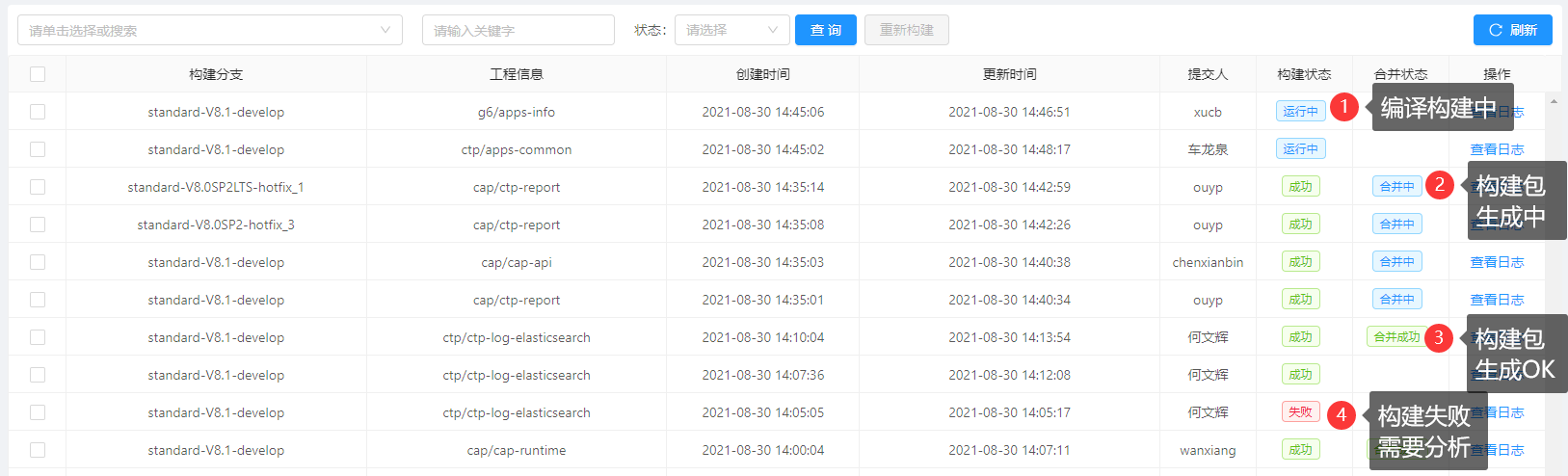Click the 运行中 tag in the g6/apps-info row

pos(1300,112)
